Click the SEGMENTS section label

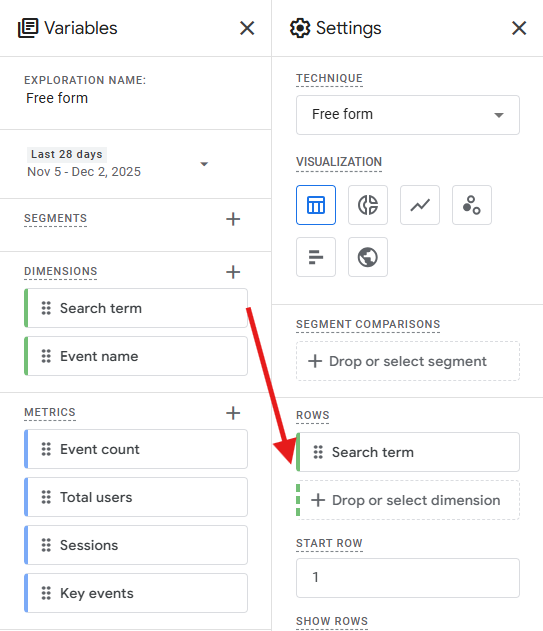point(56,218)
